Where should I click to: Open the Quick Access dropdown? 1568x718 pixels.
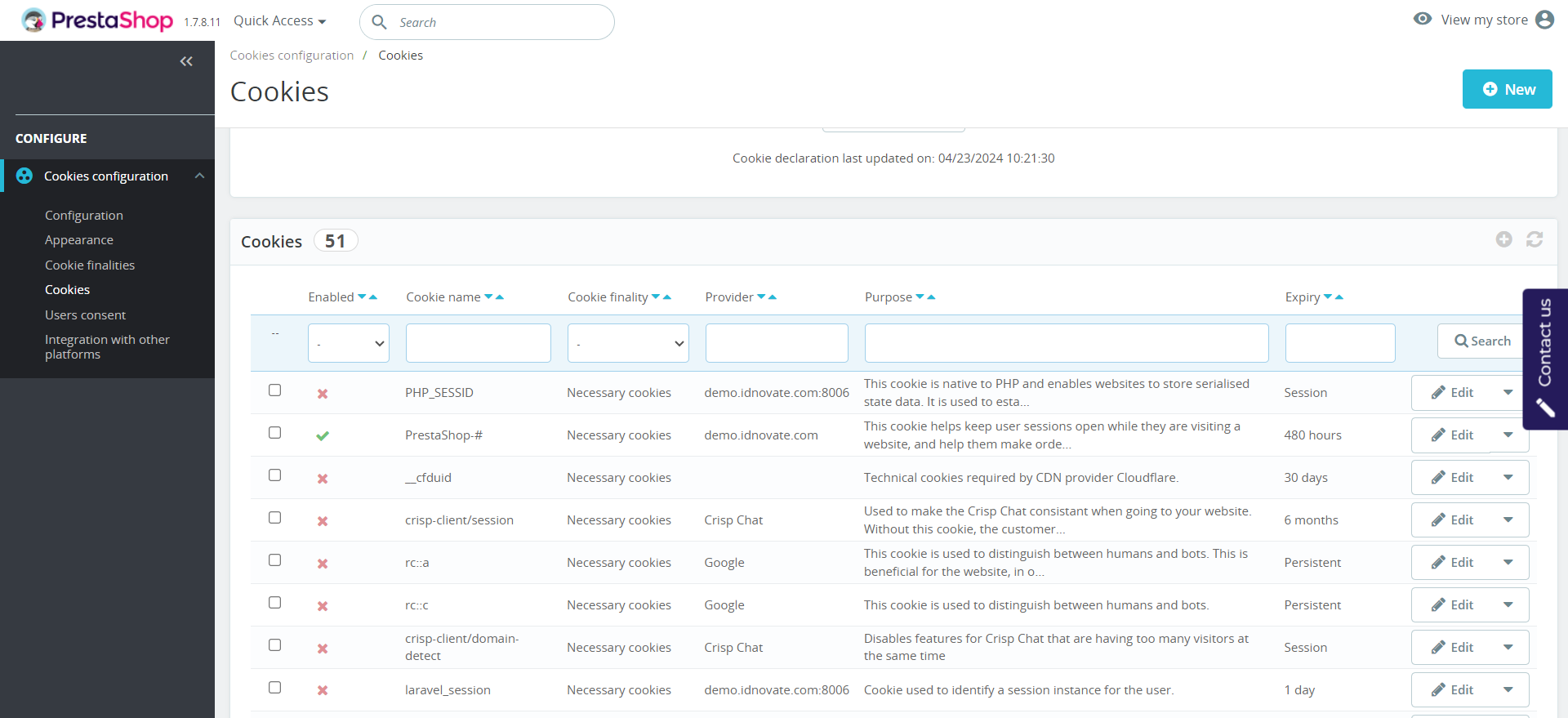click(x=280, y=21)
